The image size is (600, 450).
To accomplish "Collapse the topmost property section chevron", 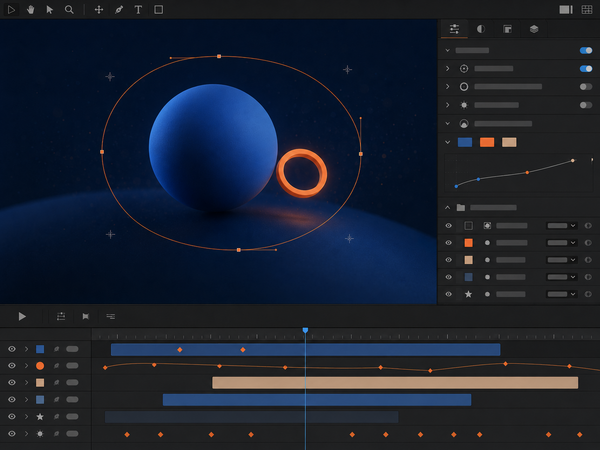I will (x=447, y=51).
